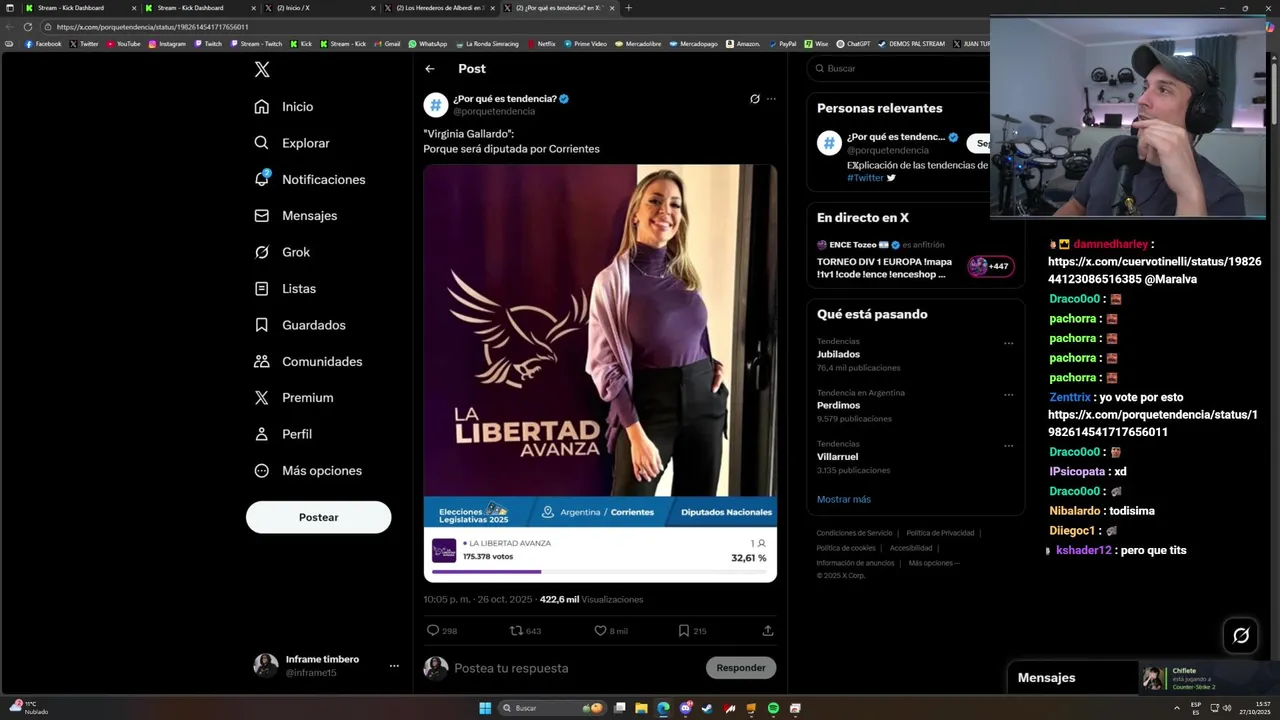
Task: Open the @porquetendencia avatar on post
Action: [x=436, y=105]
